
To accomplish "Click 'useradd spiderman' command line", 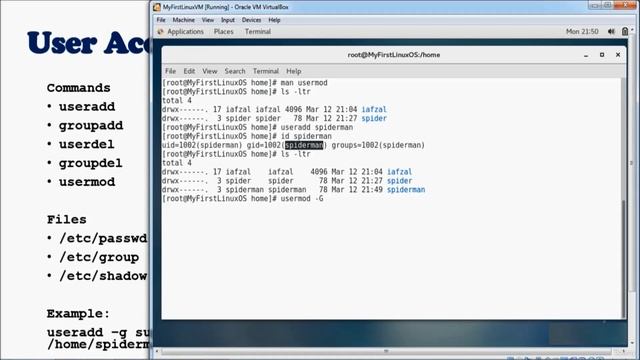I will pos(258,127).
